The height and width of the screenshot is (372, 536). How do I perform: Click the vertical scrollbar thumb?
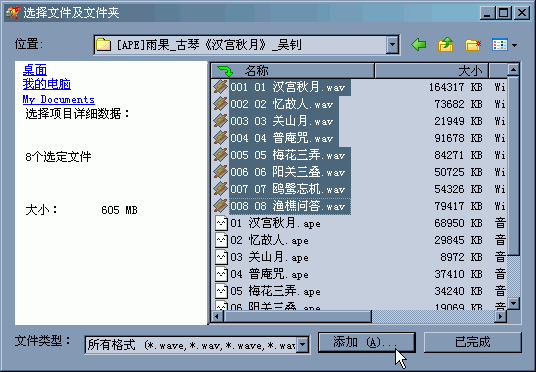513,166
